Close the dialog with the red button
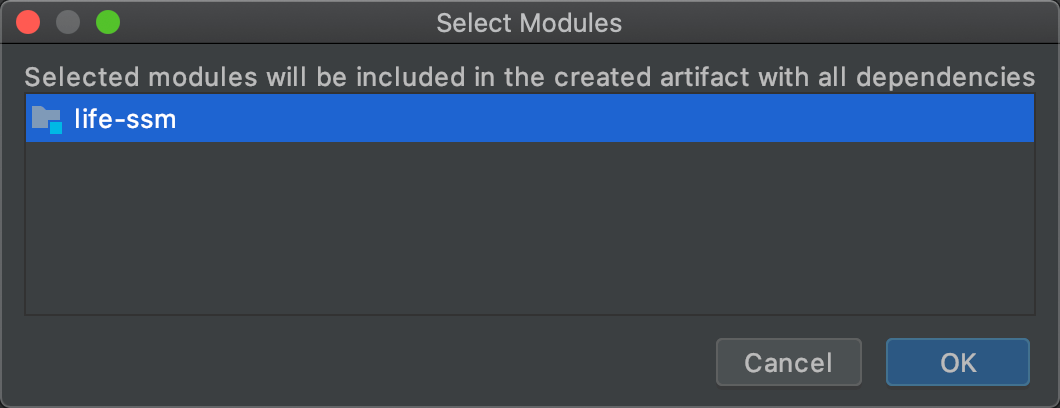The image size is (1060, 408). [29, 22]
